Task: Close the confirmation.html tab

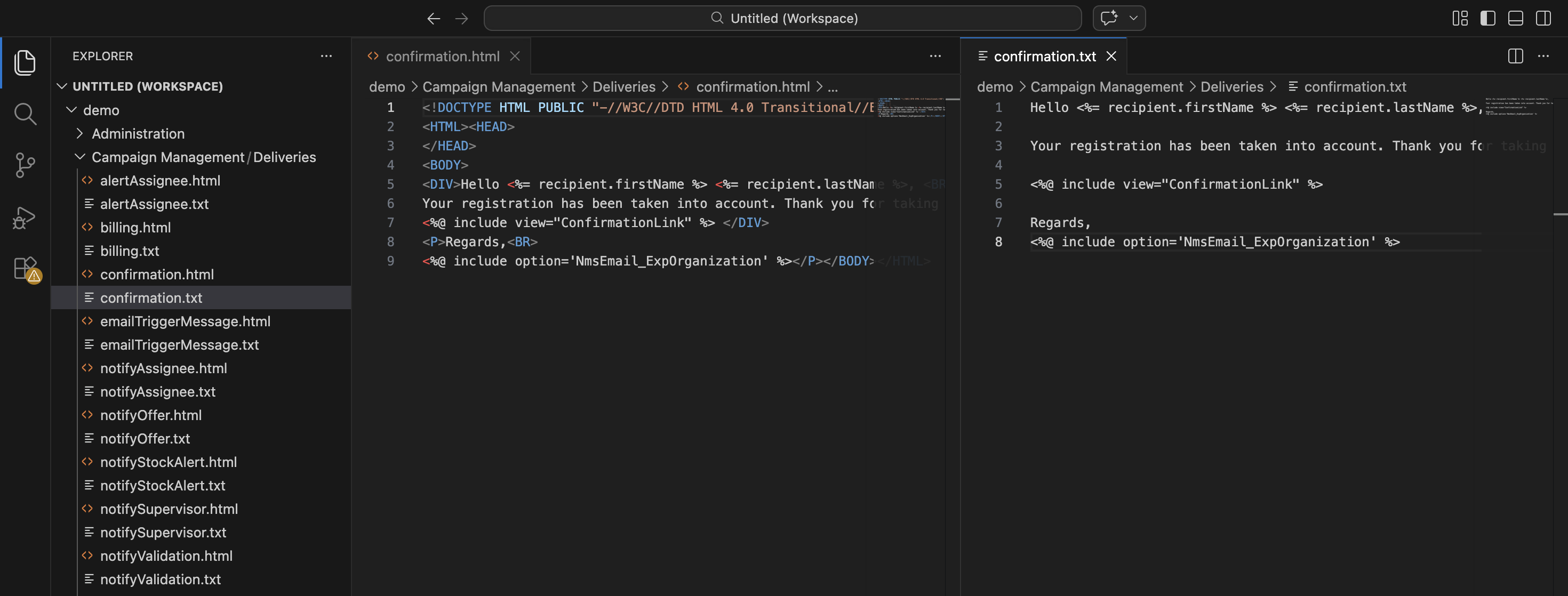Action: (x=515, y=56)
